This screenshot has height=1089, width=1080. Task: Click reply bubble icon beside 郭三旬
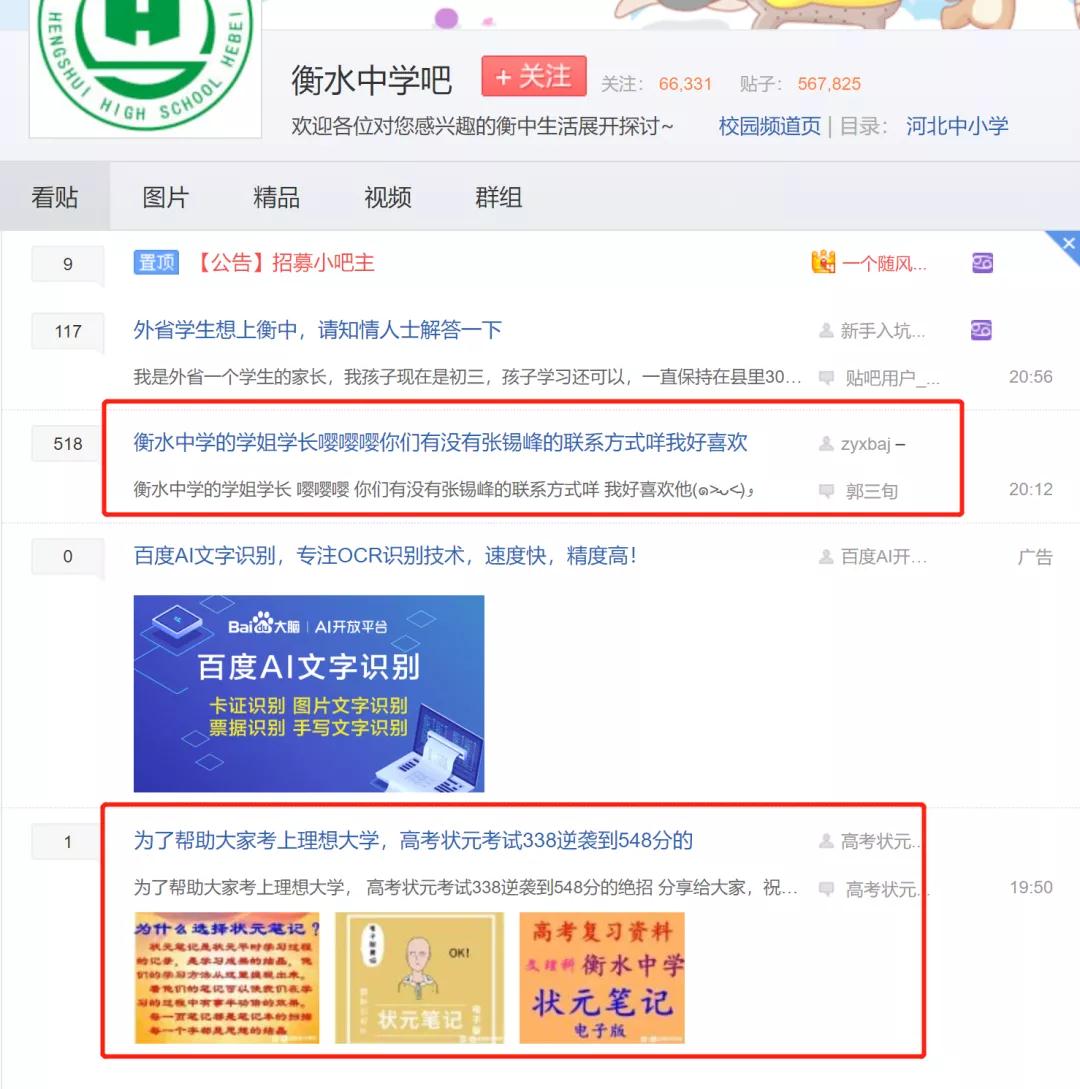(826, 491)
